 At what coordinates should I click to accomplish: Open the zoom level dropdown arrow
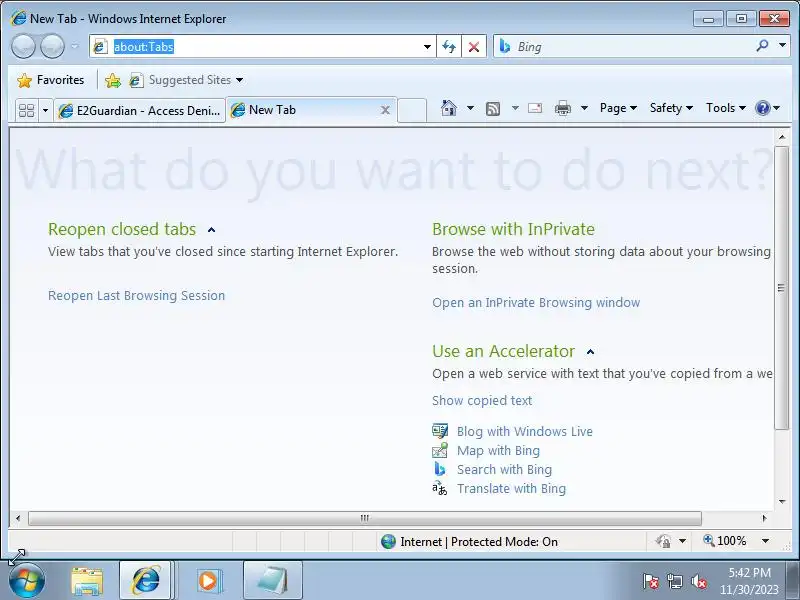coord(765,541)
